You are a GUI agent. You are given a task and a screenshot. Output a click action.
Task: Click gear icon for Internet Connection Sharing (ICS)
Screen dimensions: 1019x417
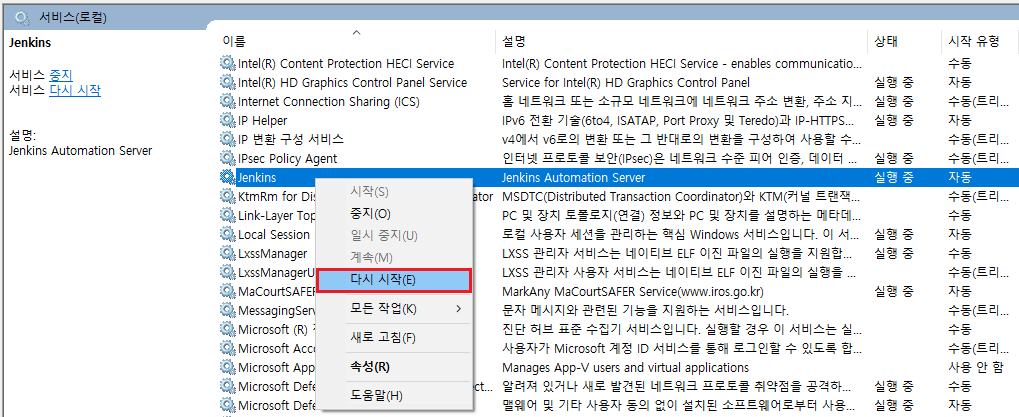(x=227, y=101)
